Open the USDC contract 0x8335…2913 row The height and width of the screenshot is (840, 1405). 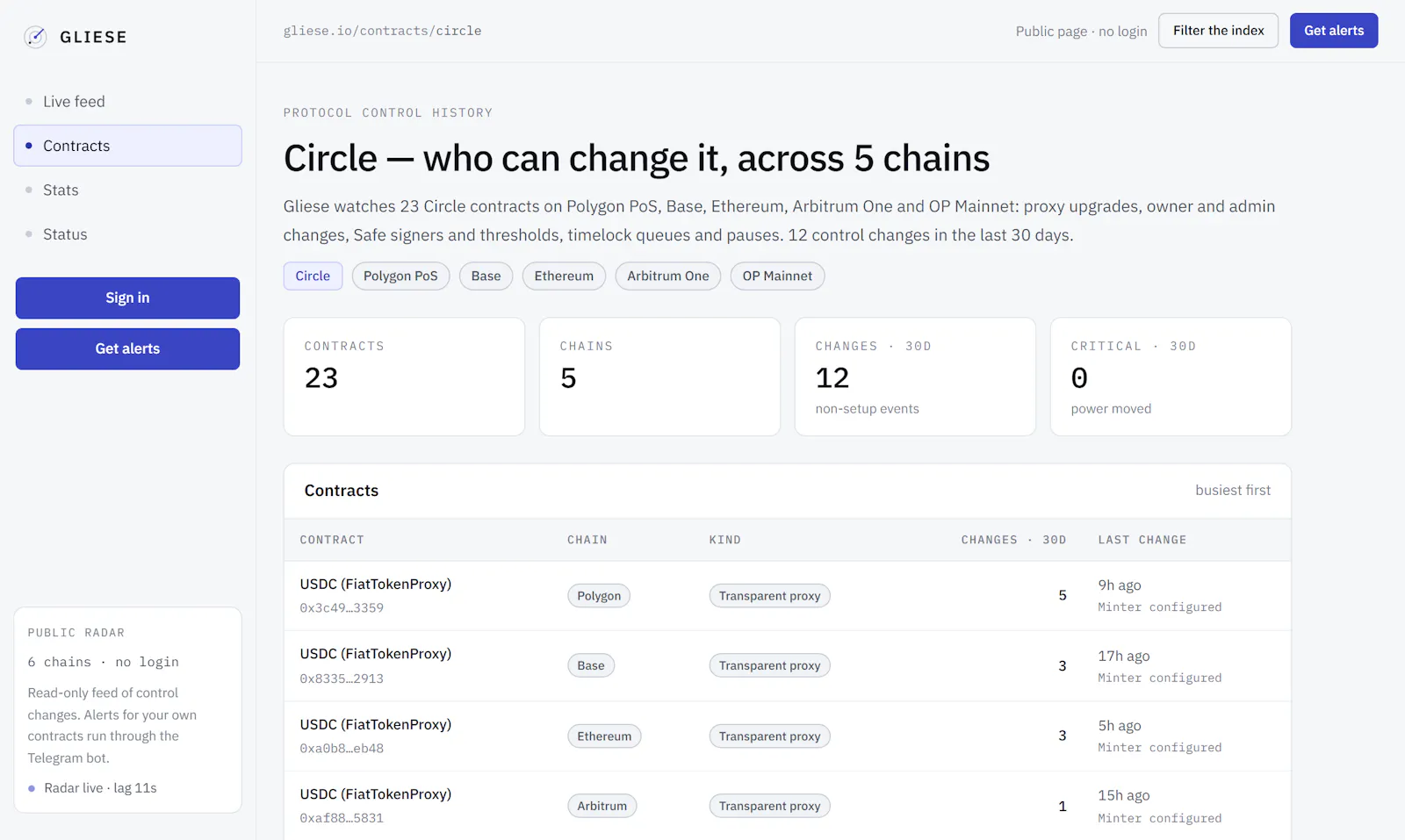point(788,666)
